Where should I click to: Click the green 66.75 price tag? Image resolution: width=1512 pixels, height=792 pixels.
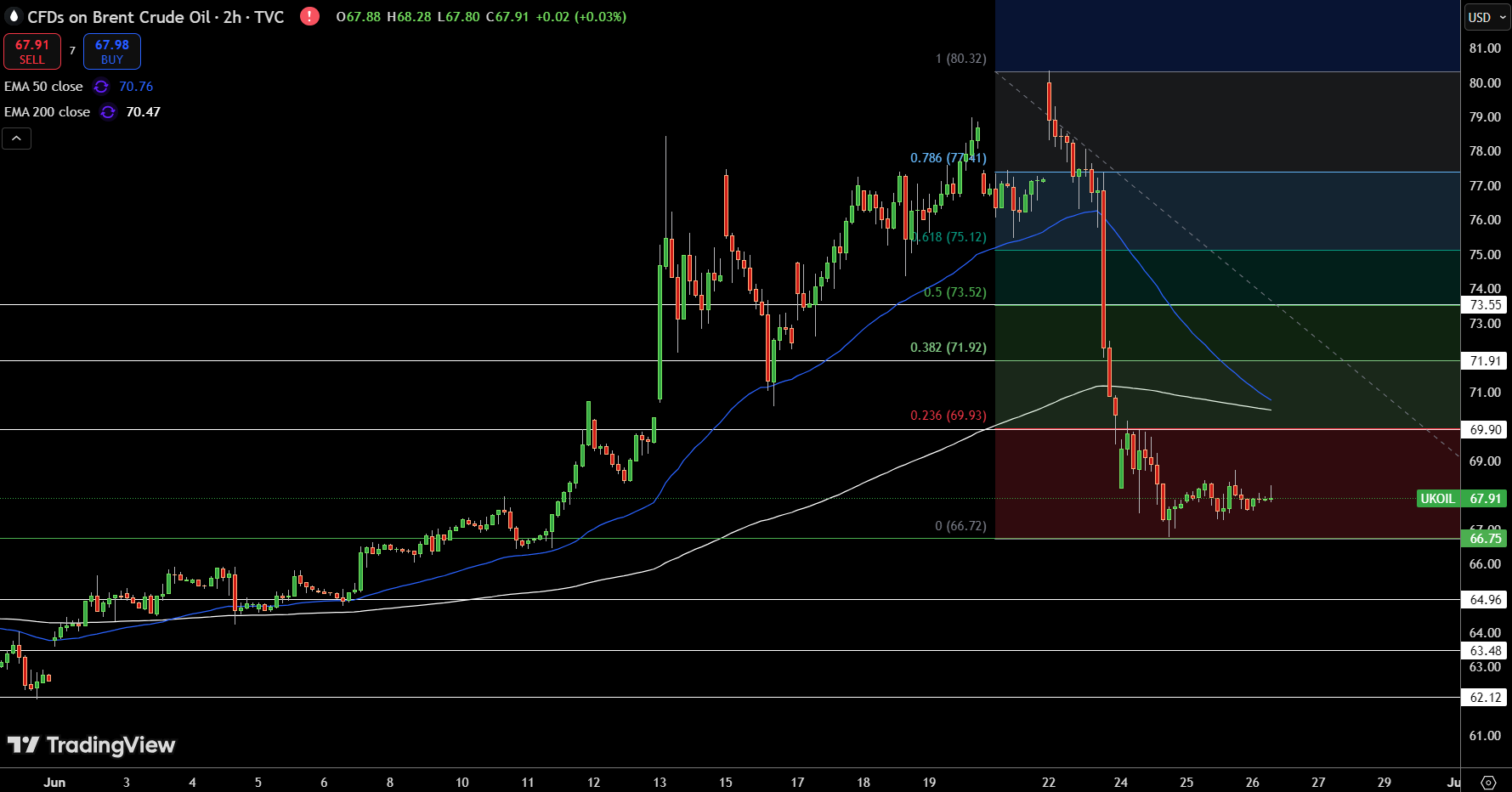tap(1484, 539)
